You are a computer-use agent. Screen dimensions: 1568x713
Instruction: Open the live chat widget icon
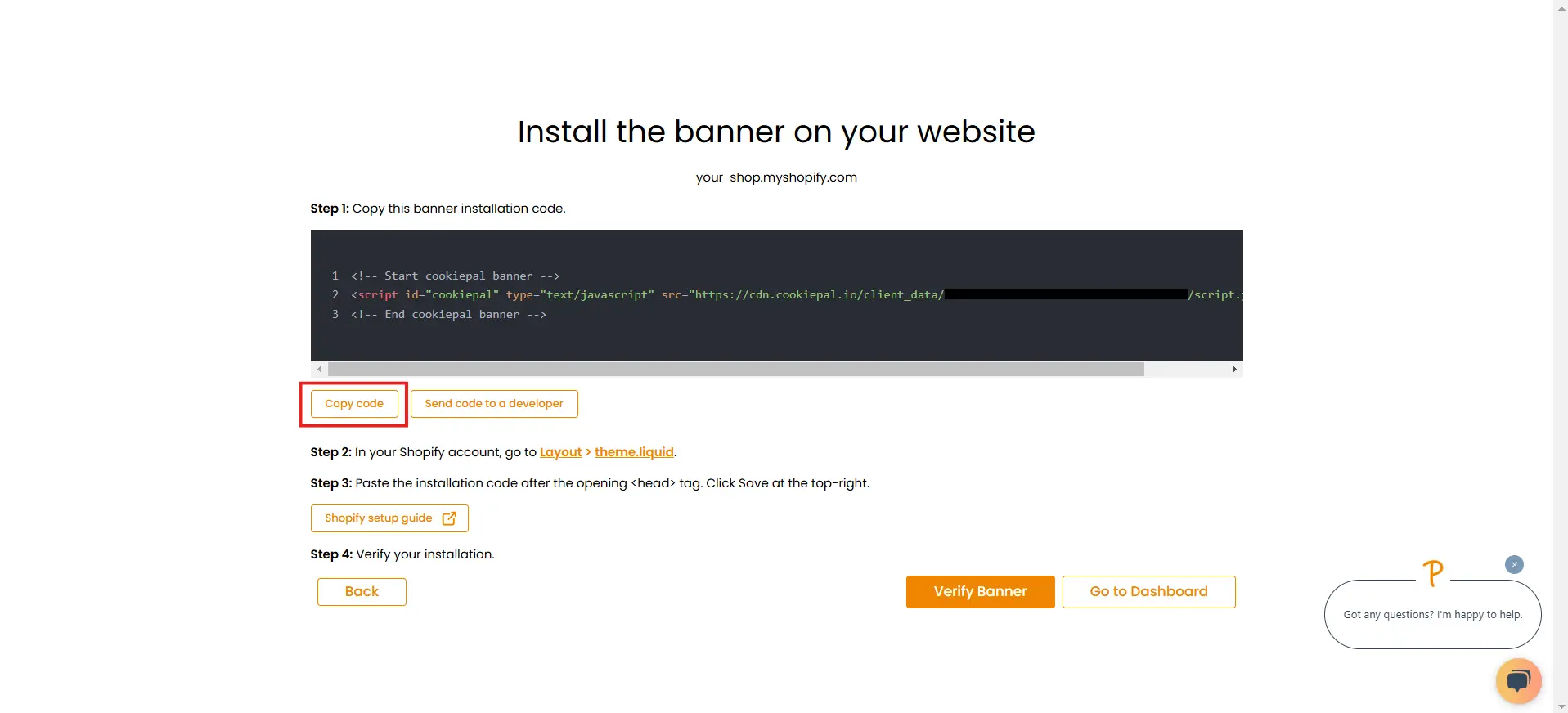[x=1518, y=680]
